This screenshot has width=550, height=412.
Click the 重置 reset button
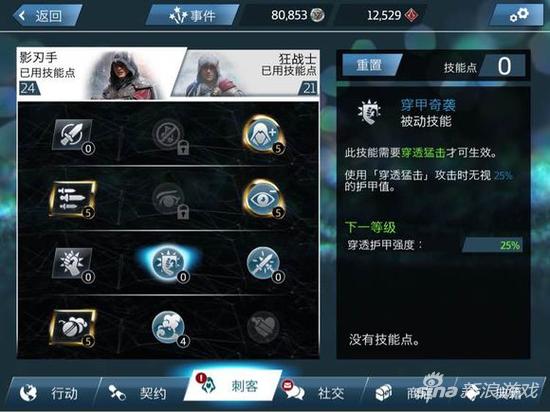369,65
